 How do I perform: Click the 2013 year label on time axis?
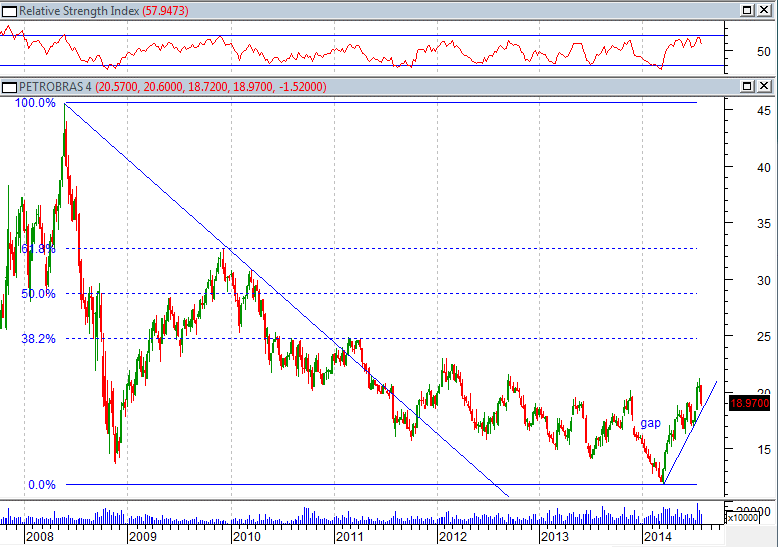click(555, 537)
